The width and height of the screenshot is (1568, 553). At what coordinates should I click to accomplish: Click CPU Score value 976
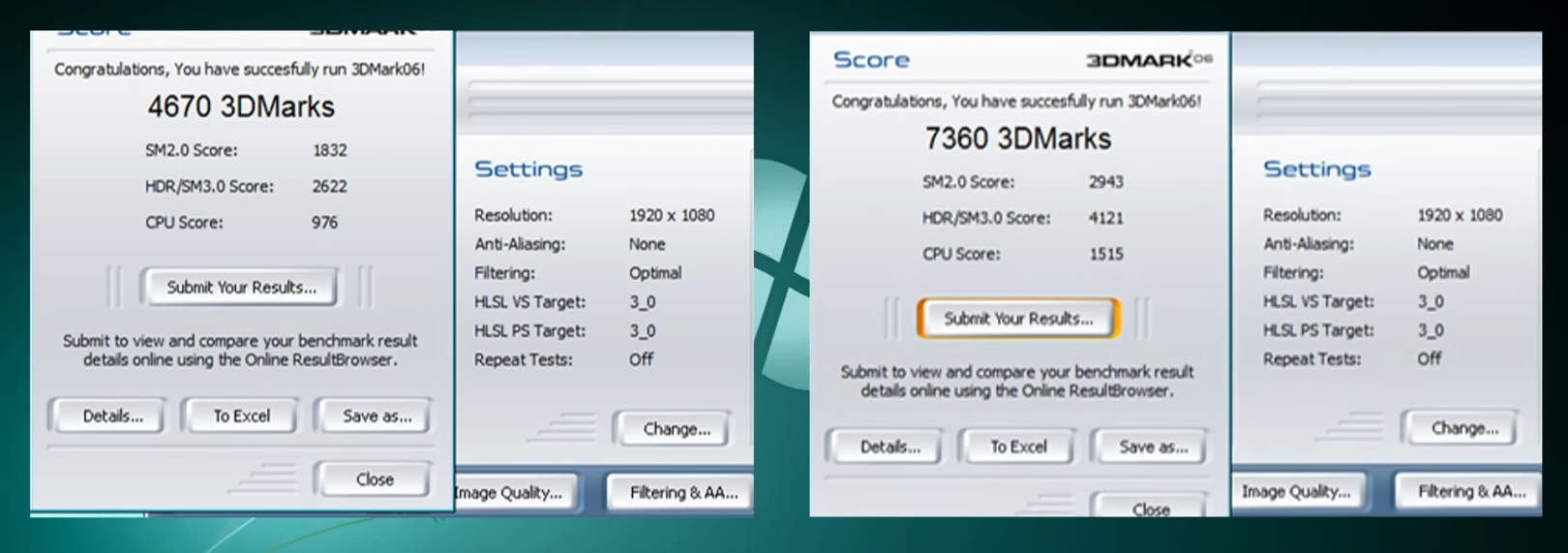[x=324, y=223]
